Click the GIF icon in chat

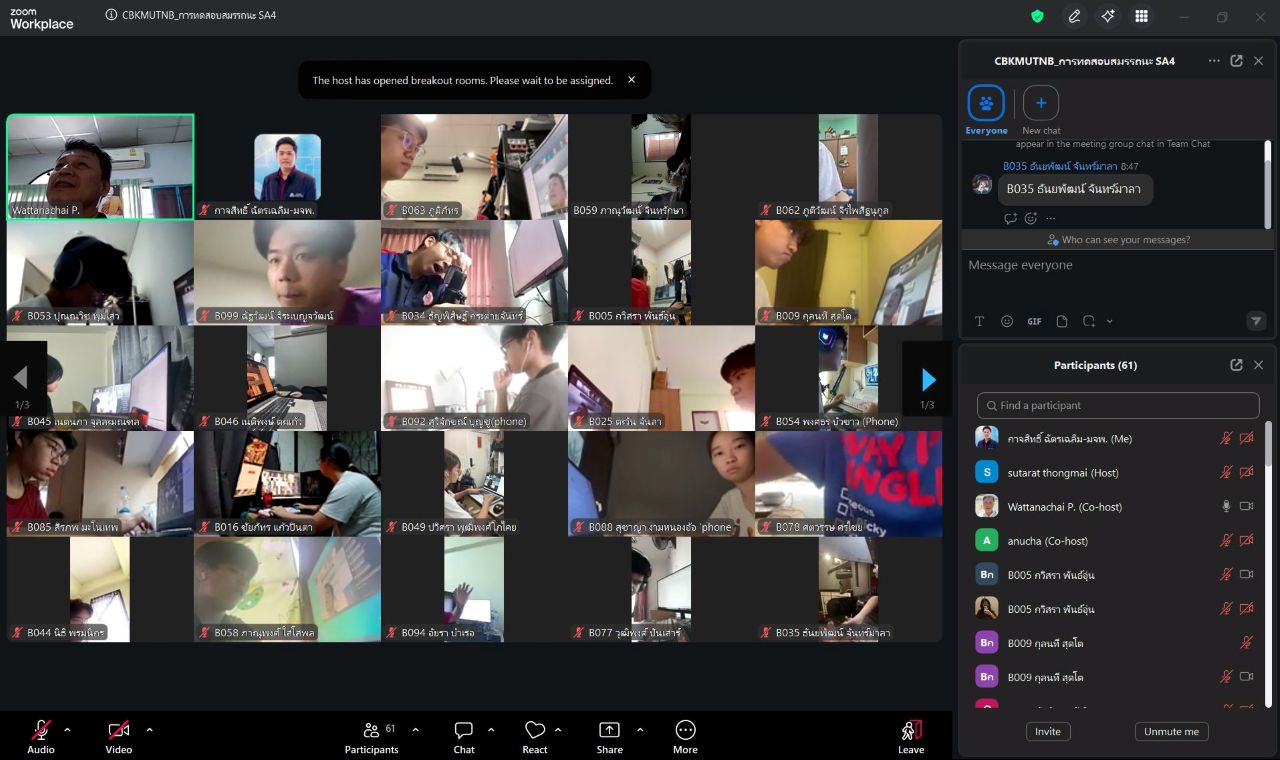pos(1034,321)
